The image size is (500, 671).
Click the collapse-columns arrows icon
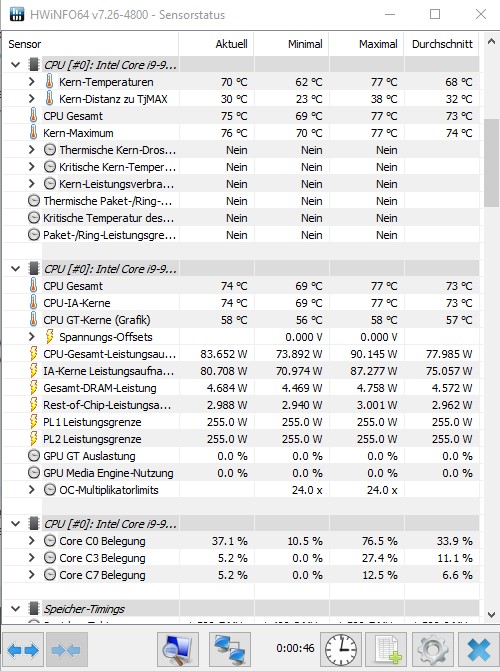tap(66, 650)
